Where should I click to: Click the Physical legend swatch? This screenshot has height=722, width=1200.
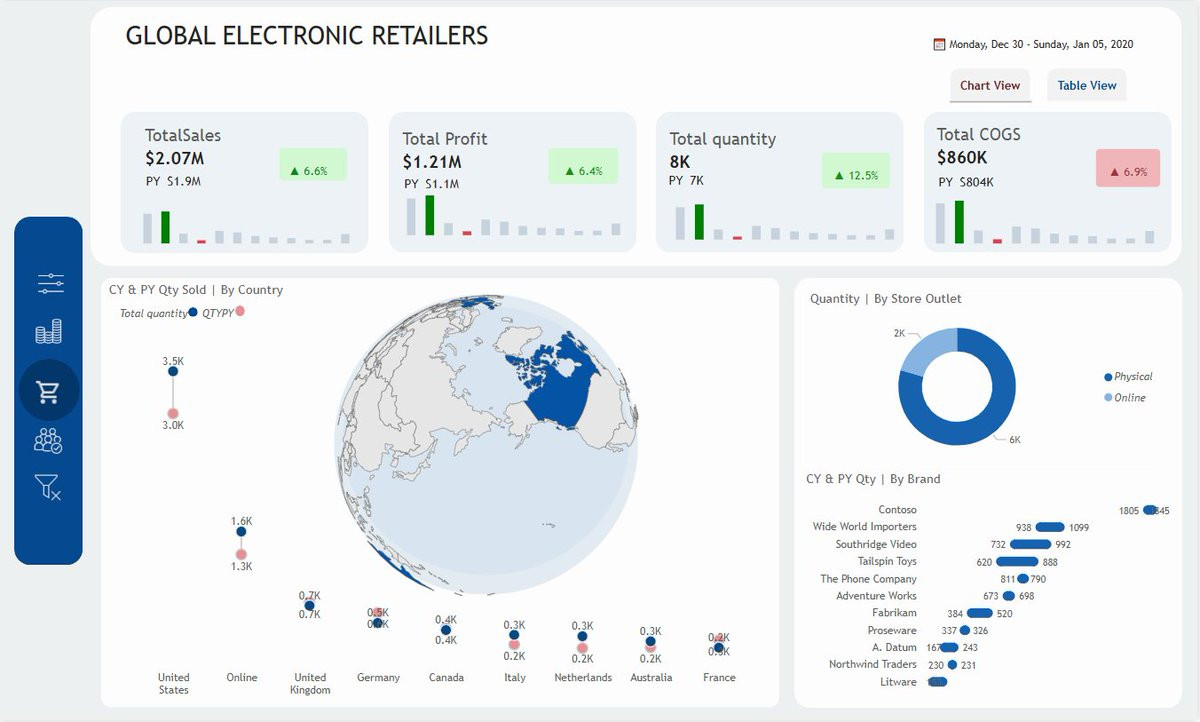tap(1108, 377)
